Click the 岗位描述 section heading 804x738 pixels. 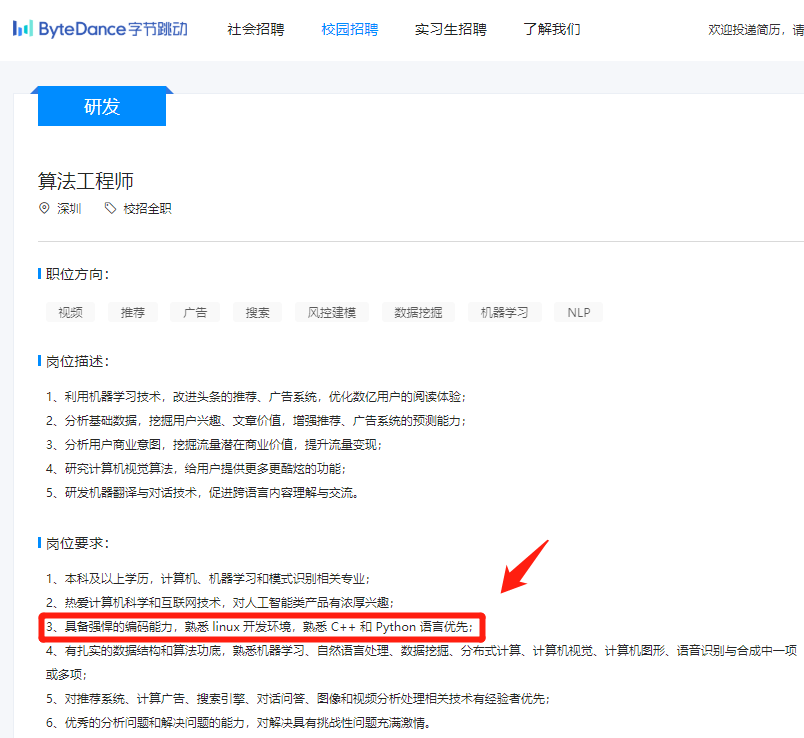77,361
